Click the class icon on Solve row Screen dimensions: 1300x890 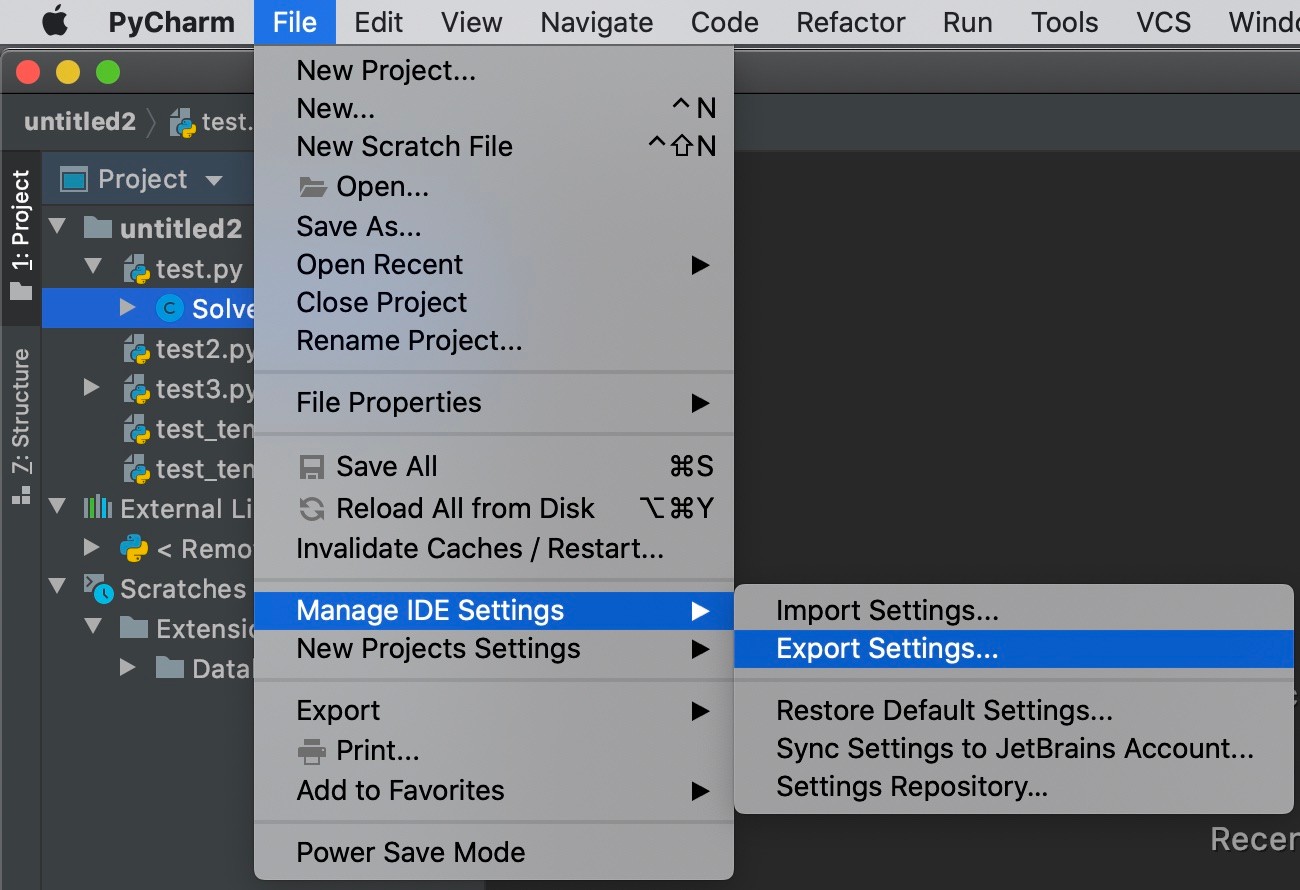coord(170,308)
